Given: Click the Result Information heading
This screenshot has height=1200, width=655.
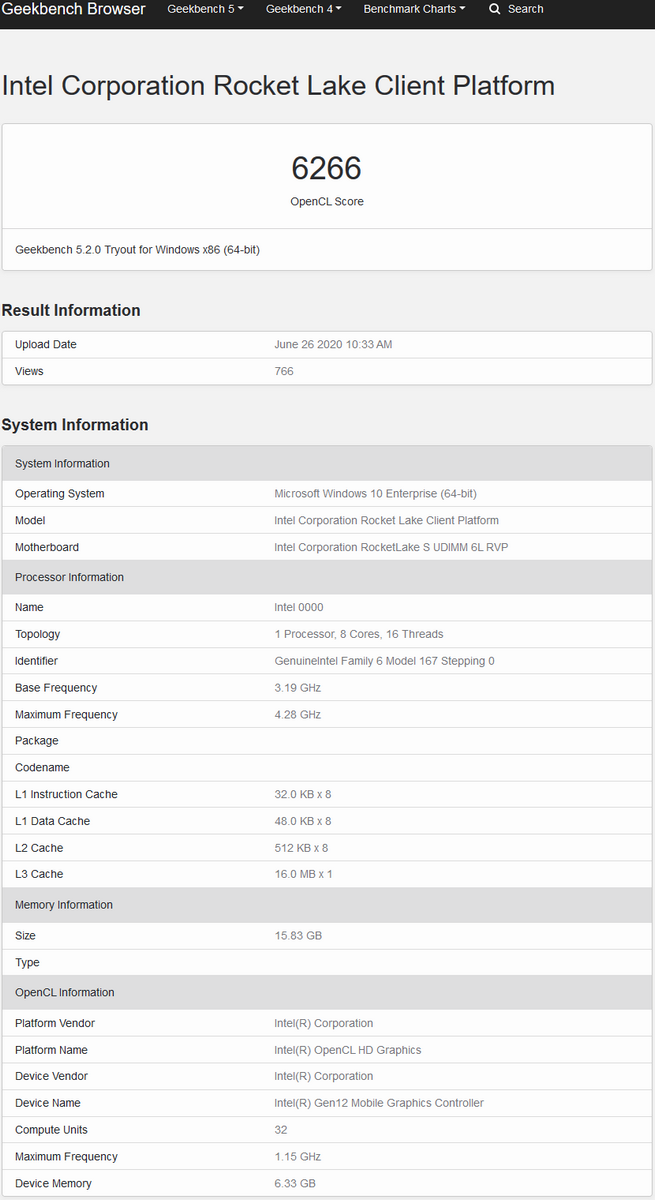Looking at the screenshot, I should click(x=71, y=310).
